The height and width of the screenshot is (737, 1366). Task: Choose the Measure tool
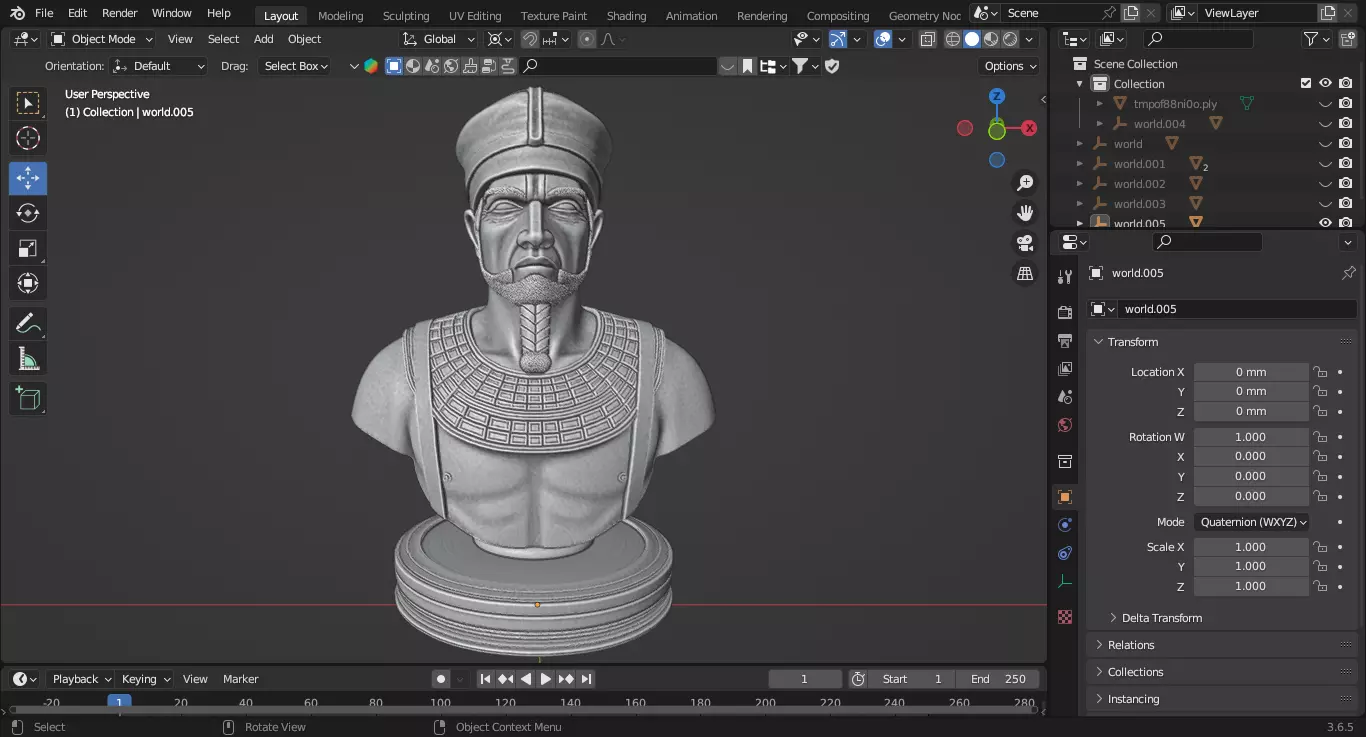28,358
